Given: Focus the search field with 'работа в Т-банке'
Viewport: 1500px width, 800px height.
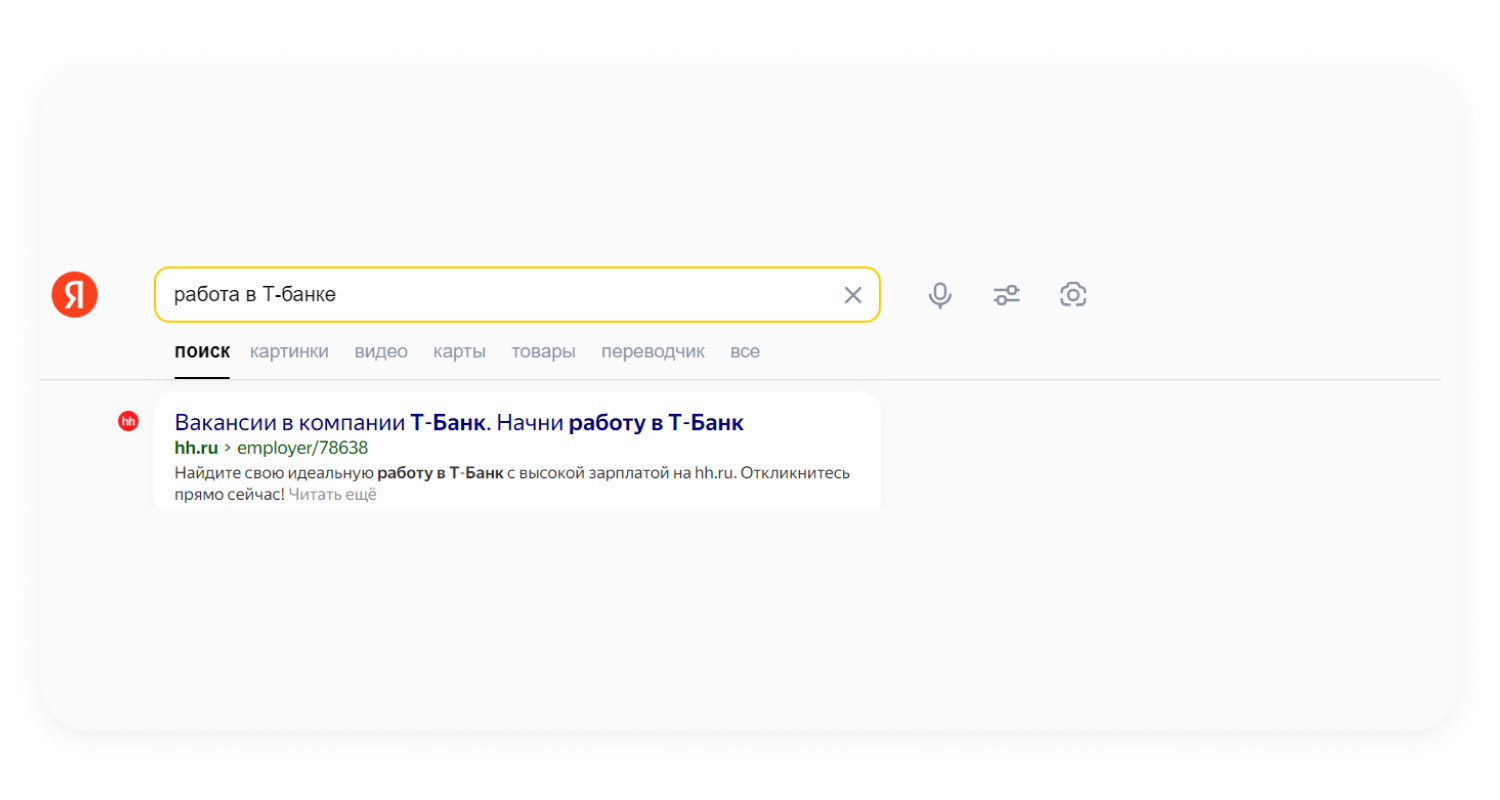Looking at the screenshot, I should coord(517,295).
